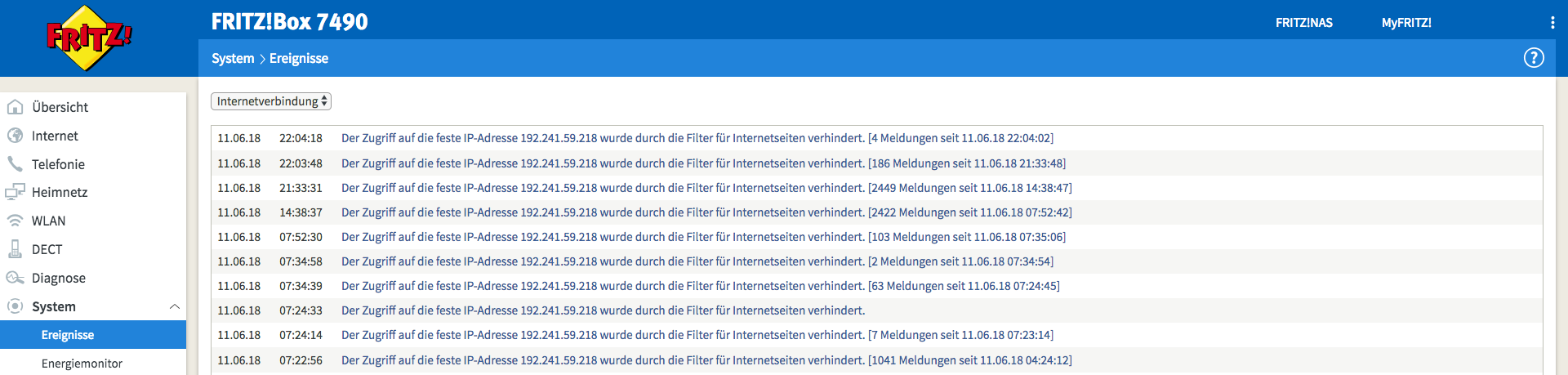Screen dimensions: 1568x375
Task: Select event message with 103 Meldungen
Action: [x=703, y=237]
